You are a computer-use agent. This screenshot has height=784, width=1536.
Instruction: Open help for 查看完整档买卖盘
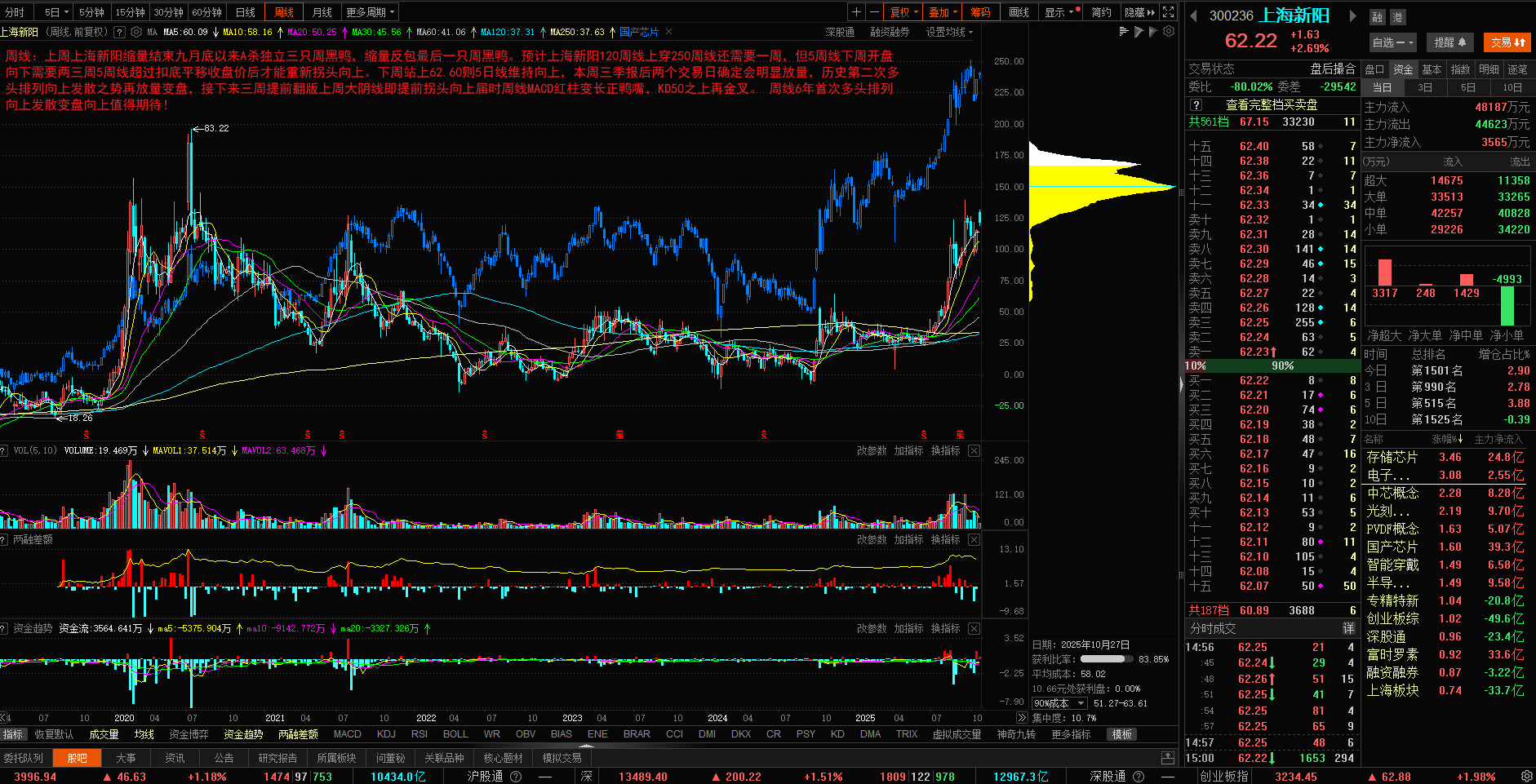pyautogui.click(x=1196, y=105)
